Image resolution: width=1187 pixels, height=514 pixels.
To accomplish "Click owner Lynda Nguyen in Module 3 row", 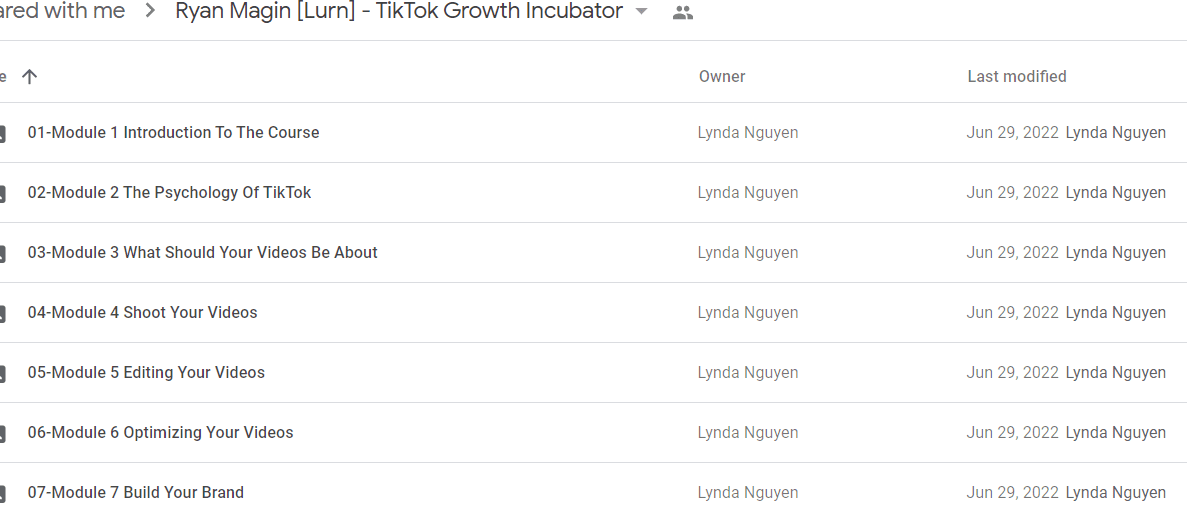I will pos(747,253).
